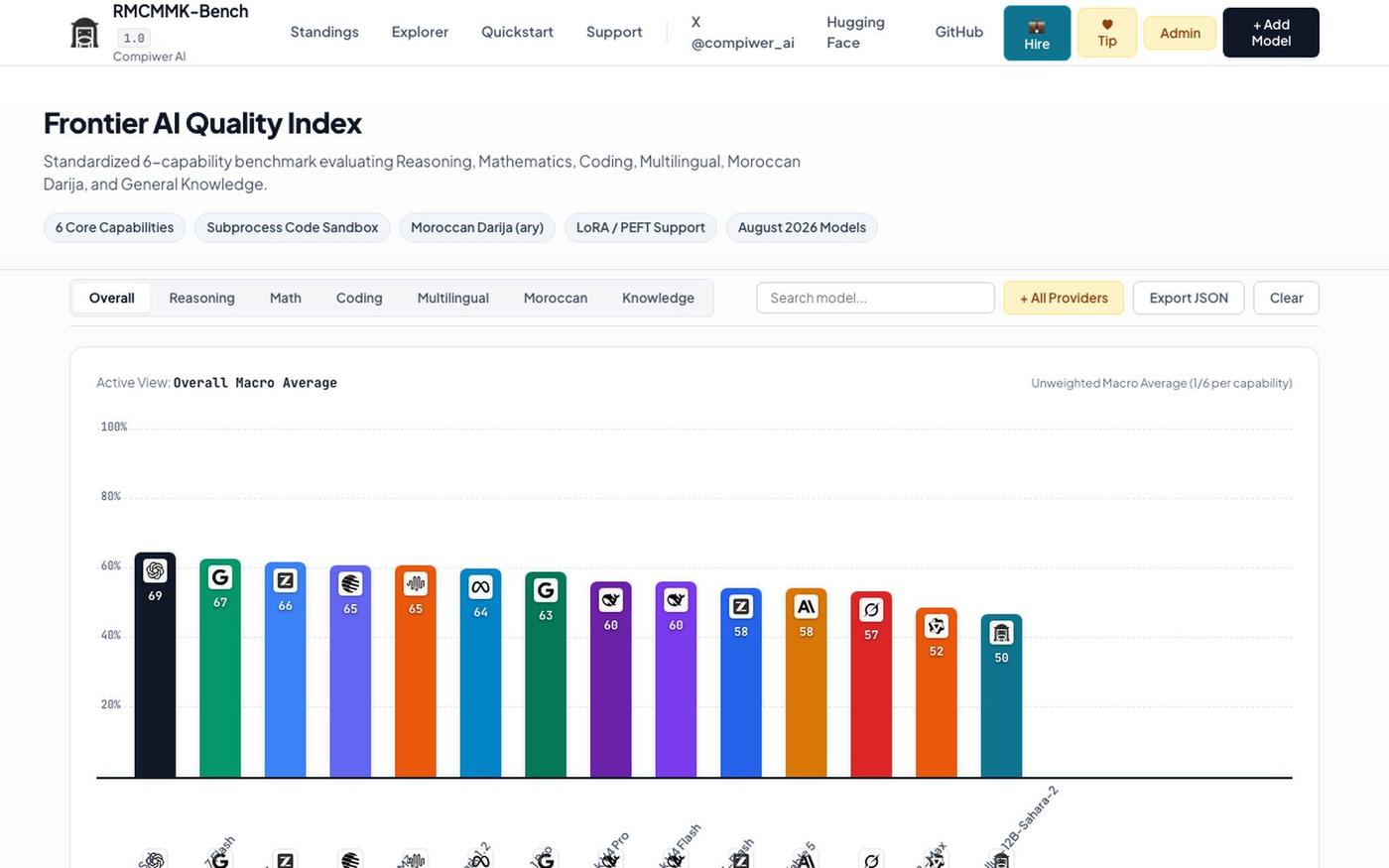Image resolution: width=1389 pixels, height=868 pixels.
Task: Click the Export JSON button
Action: (1189, 298)
